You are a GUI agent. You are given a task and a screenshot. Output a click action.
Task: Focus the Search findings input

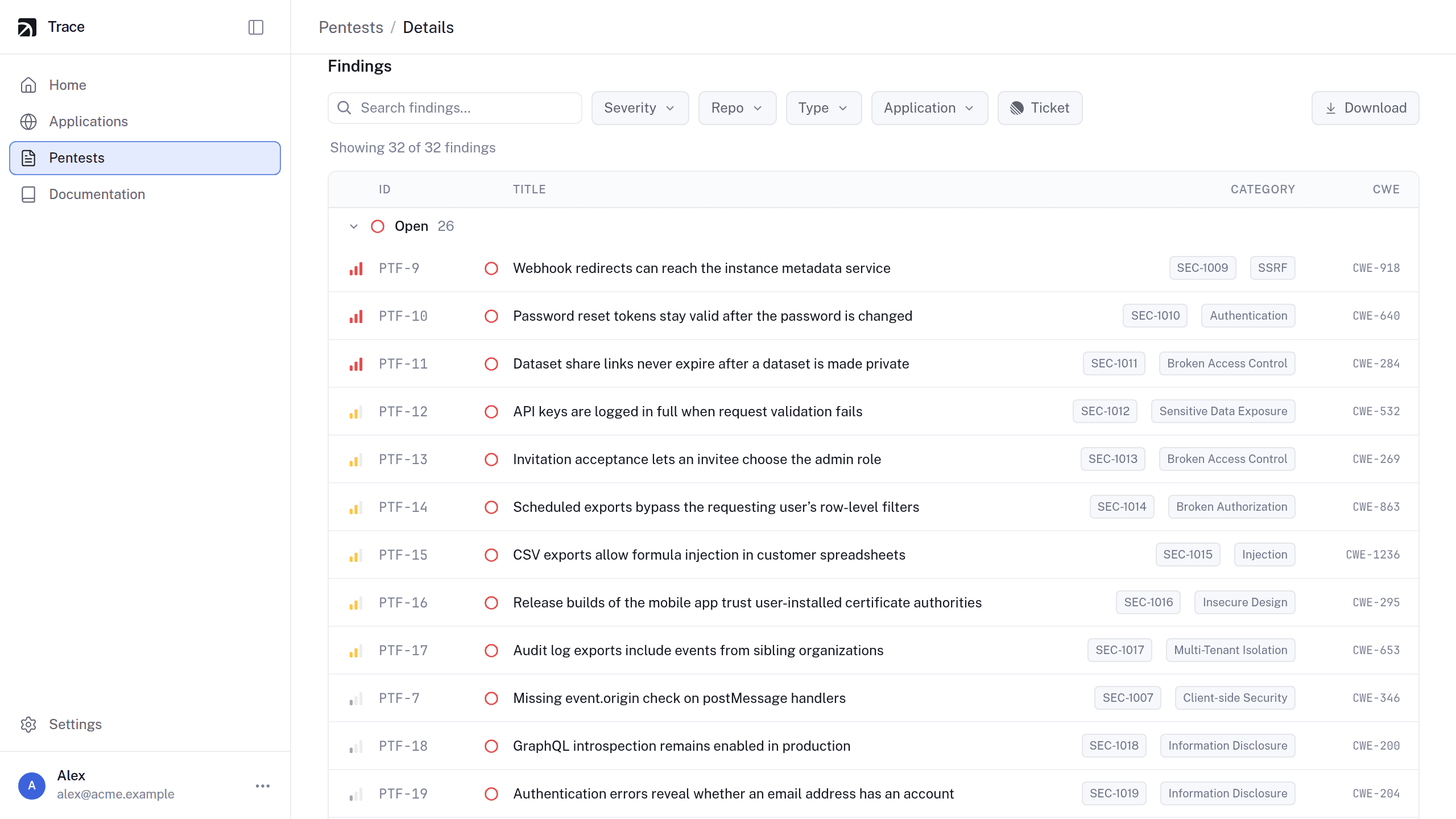(x=455, y=108)
